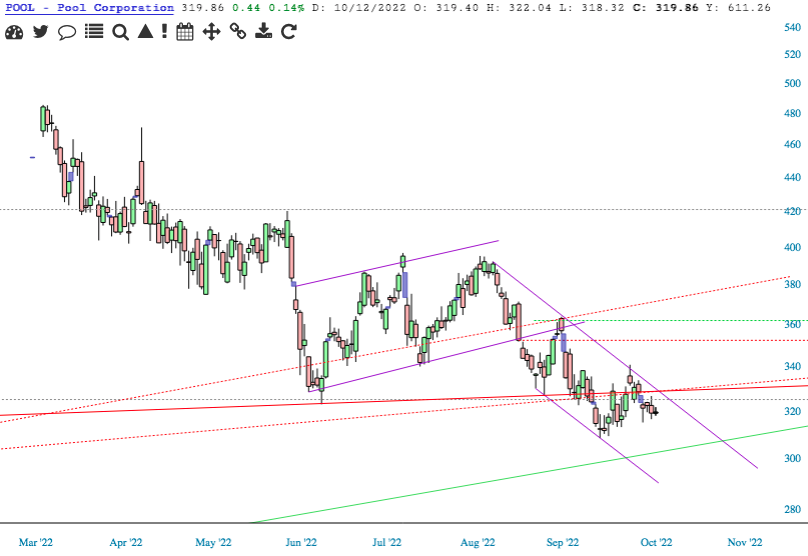Click the 480 price axis label
Viewport: 808px width, 556px height.
click(792, 113)
